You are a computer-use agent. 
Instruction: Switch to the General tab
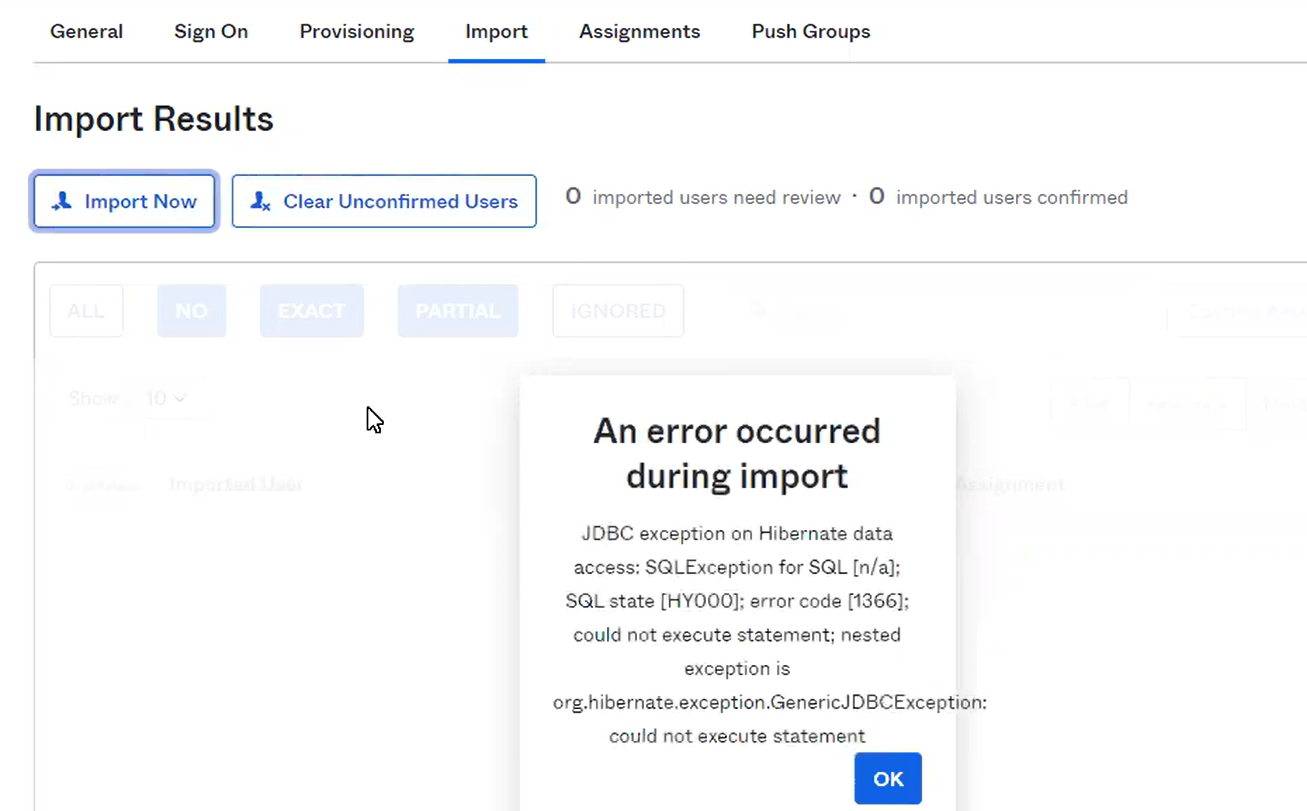tap(87, 31)
